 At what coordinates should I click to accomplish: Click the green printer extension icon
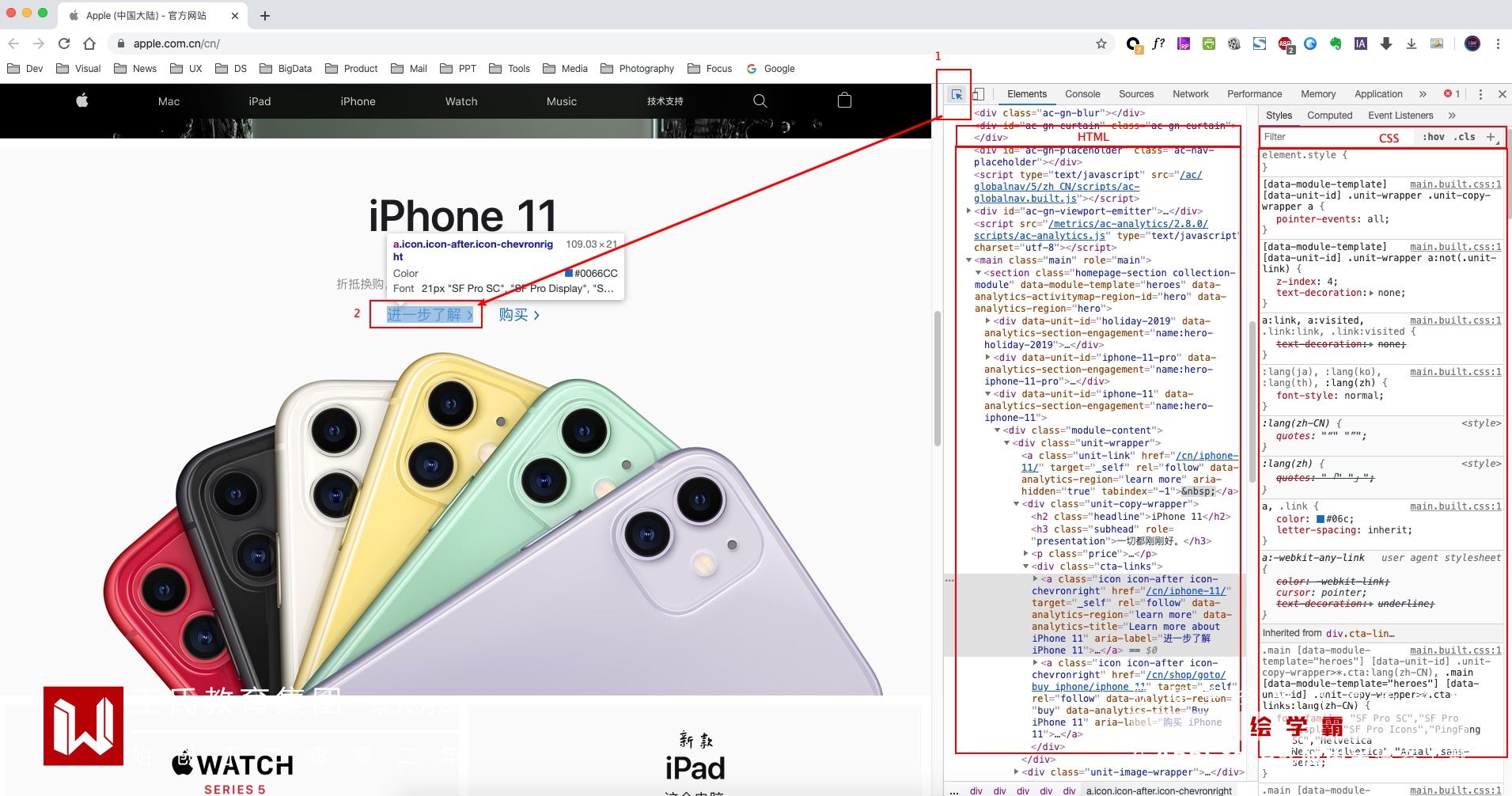(x=1209, y=44)
